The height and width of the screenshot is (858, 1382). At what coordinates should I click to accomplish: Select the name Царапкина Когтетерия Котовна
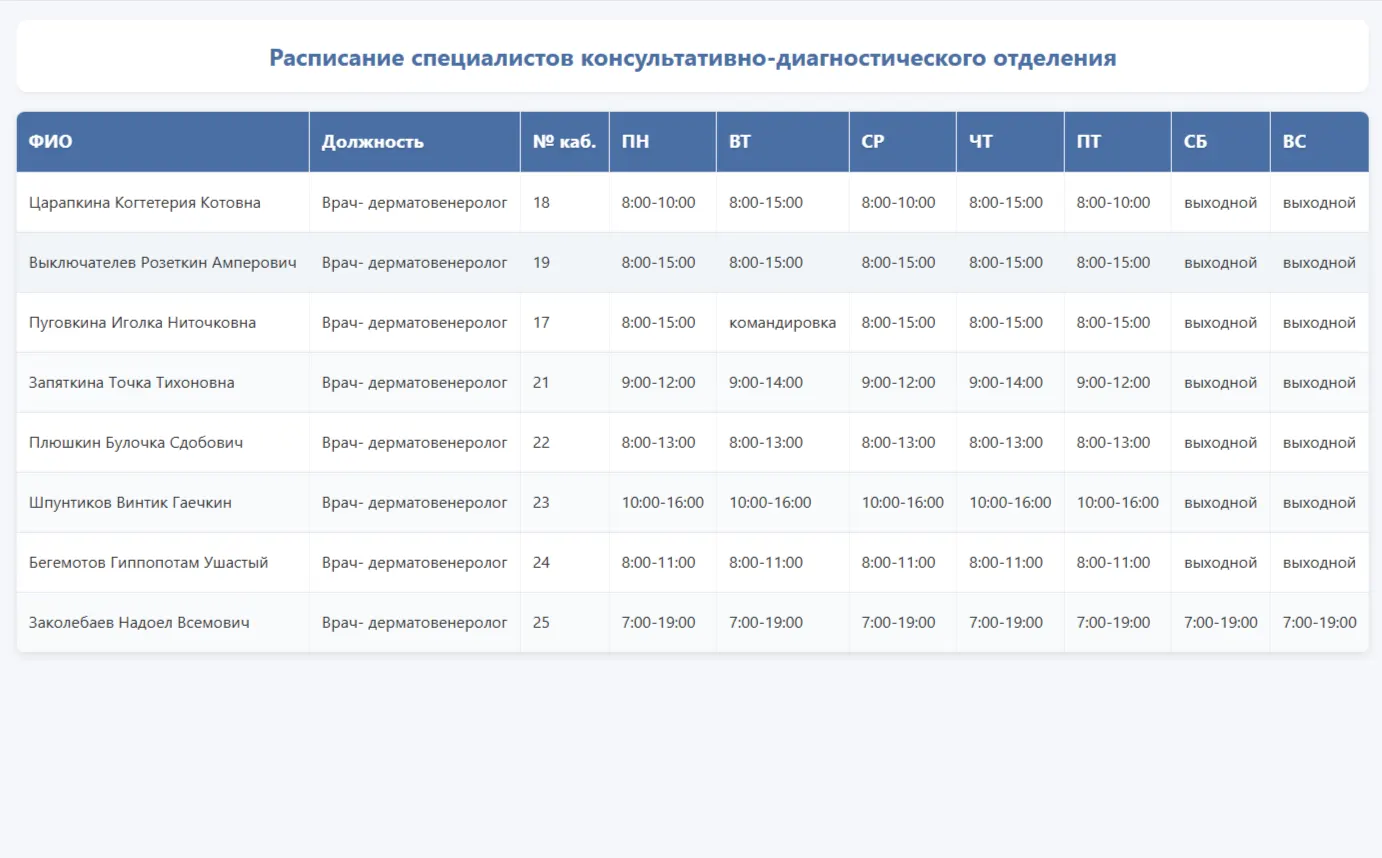tap(140, 202)
